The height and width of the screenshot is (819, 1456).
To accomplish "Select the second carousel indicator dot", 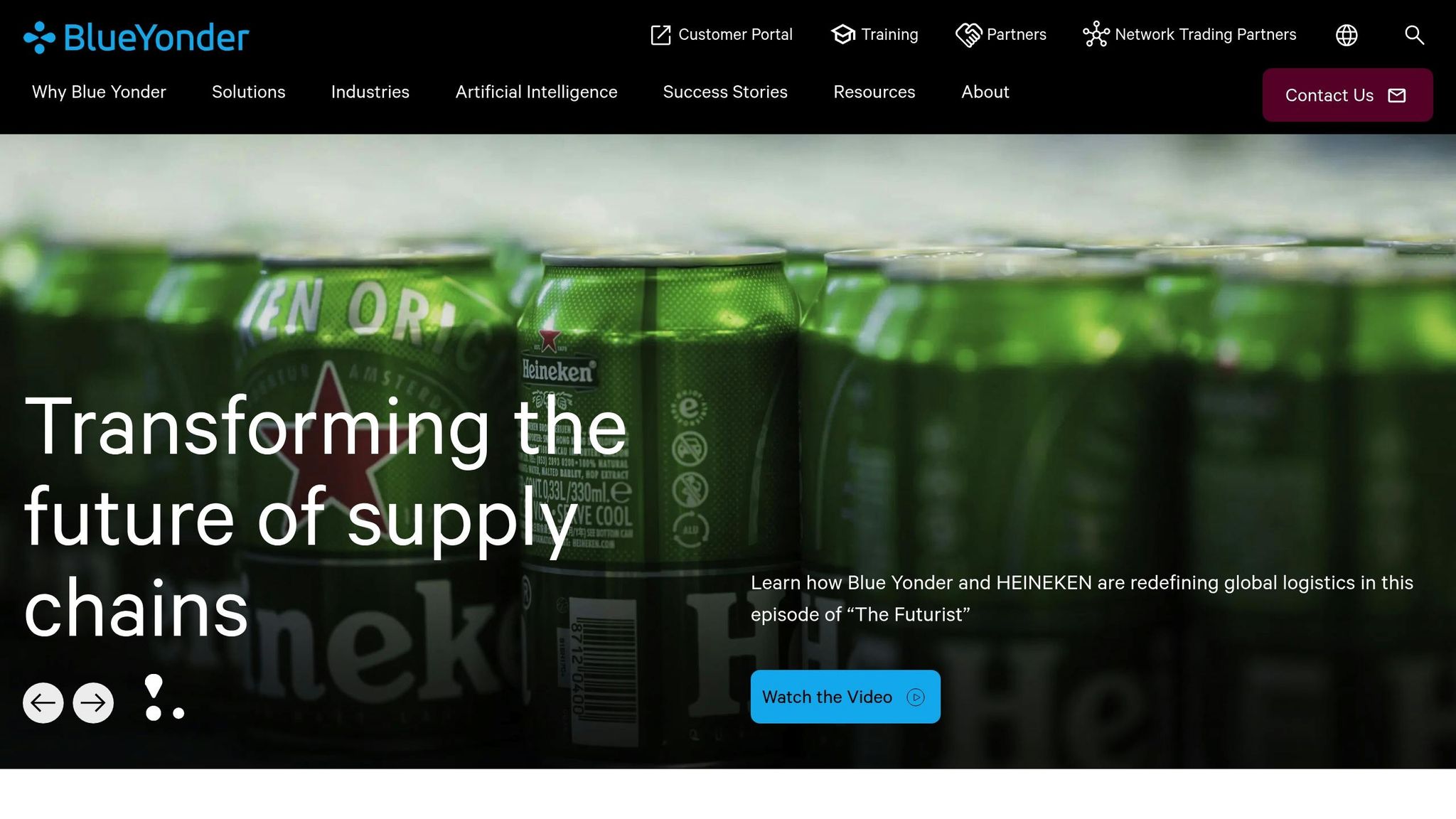I will [x=153, y=713].
